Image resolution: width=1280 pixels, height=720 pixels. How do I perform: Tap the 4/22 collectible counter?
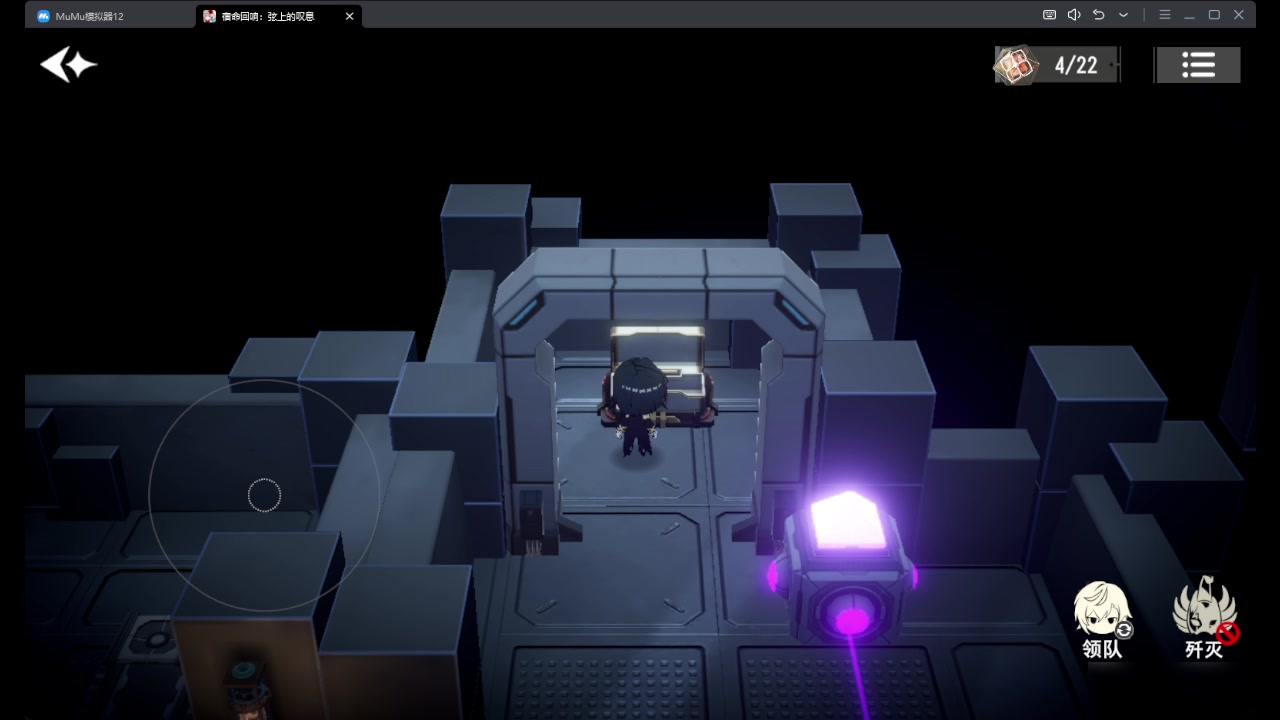1056,65
